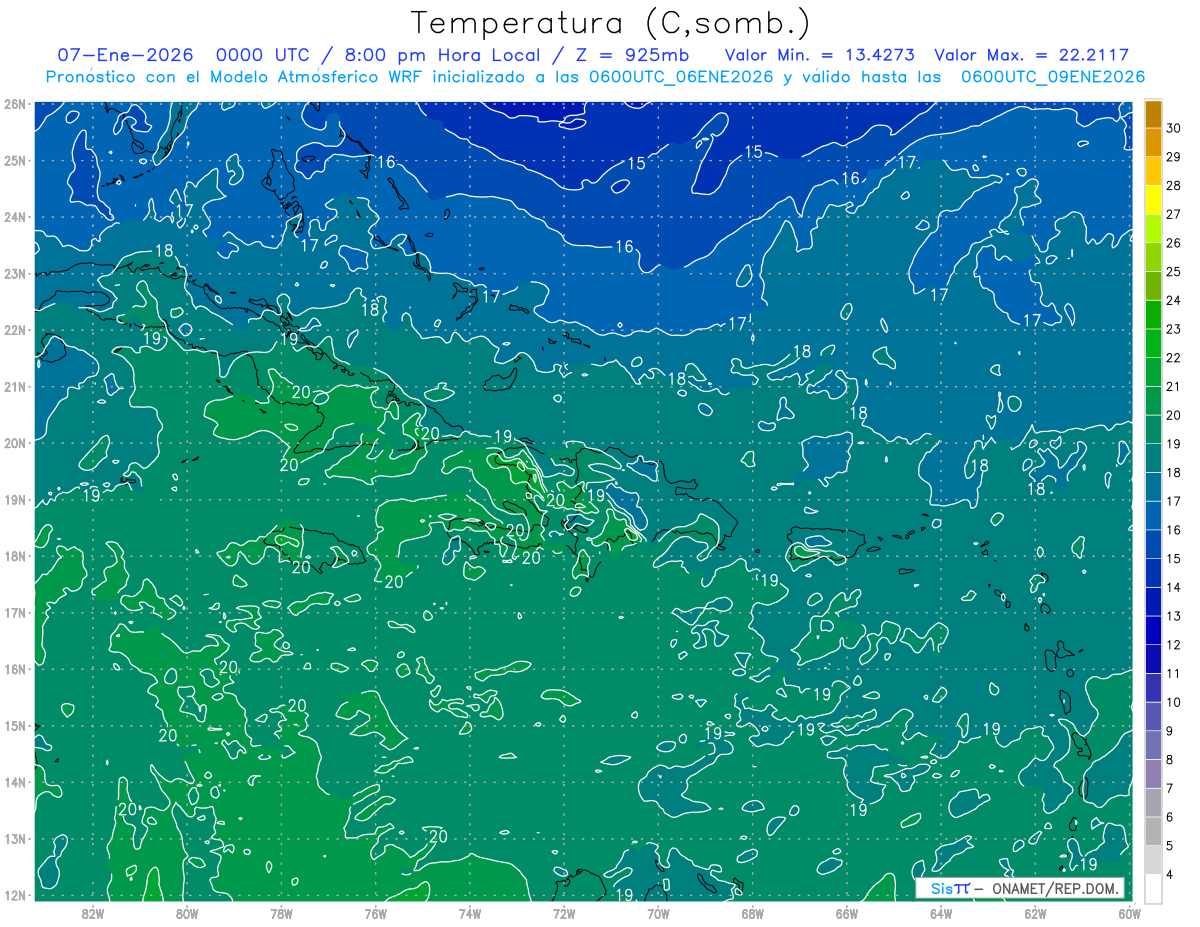
Task: Pick the white swatch at the scale bottom
Action: (1153, 888)
